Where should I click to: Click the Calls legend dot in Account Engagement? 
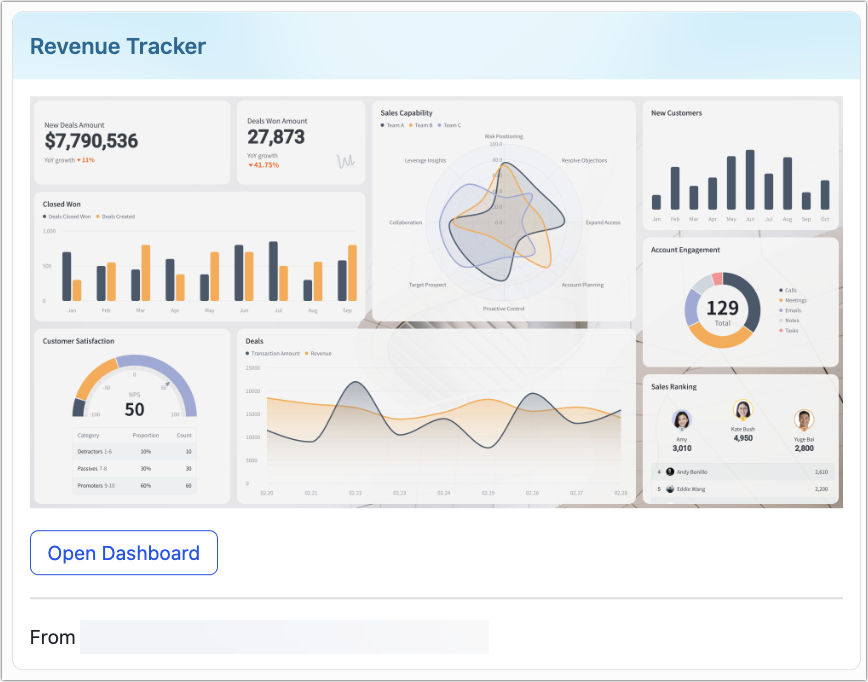pos(780,289)
